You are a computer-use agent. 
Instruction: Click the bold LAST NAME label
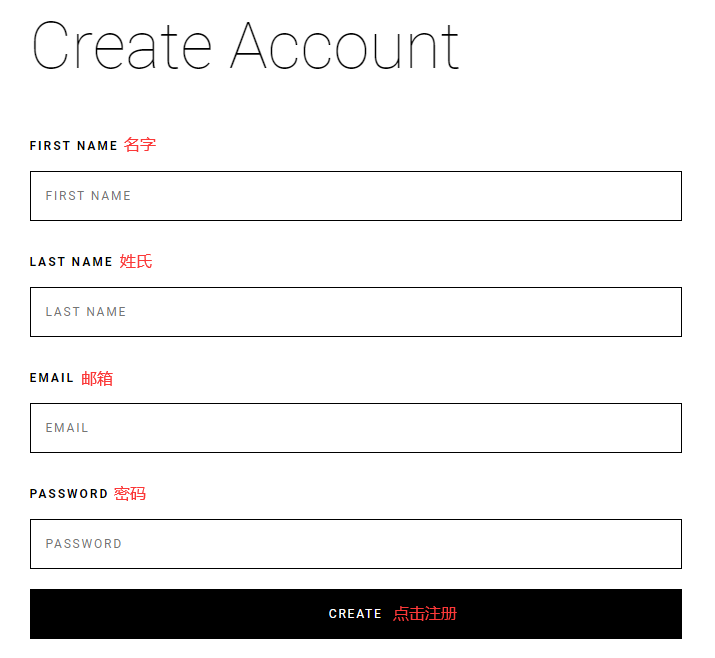[71, 262]
